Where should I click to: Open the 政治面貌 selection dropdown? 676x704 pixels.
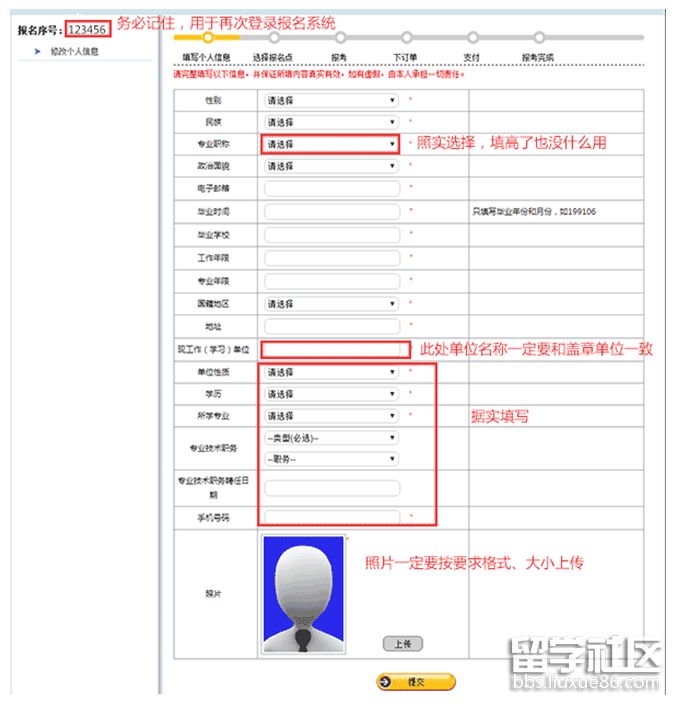[x=331, y=166]
